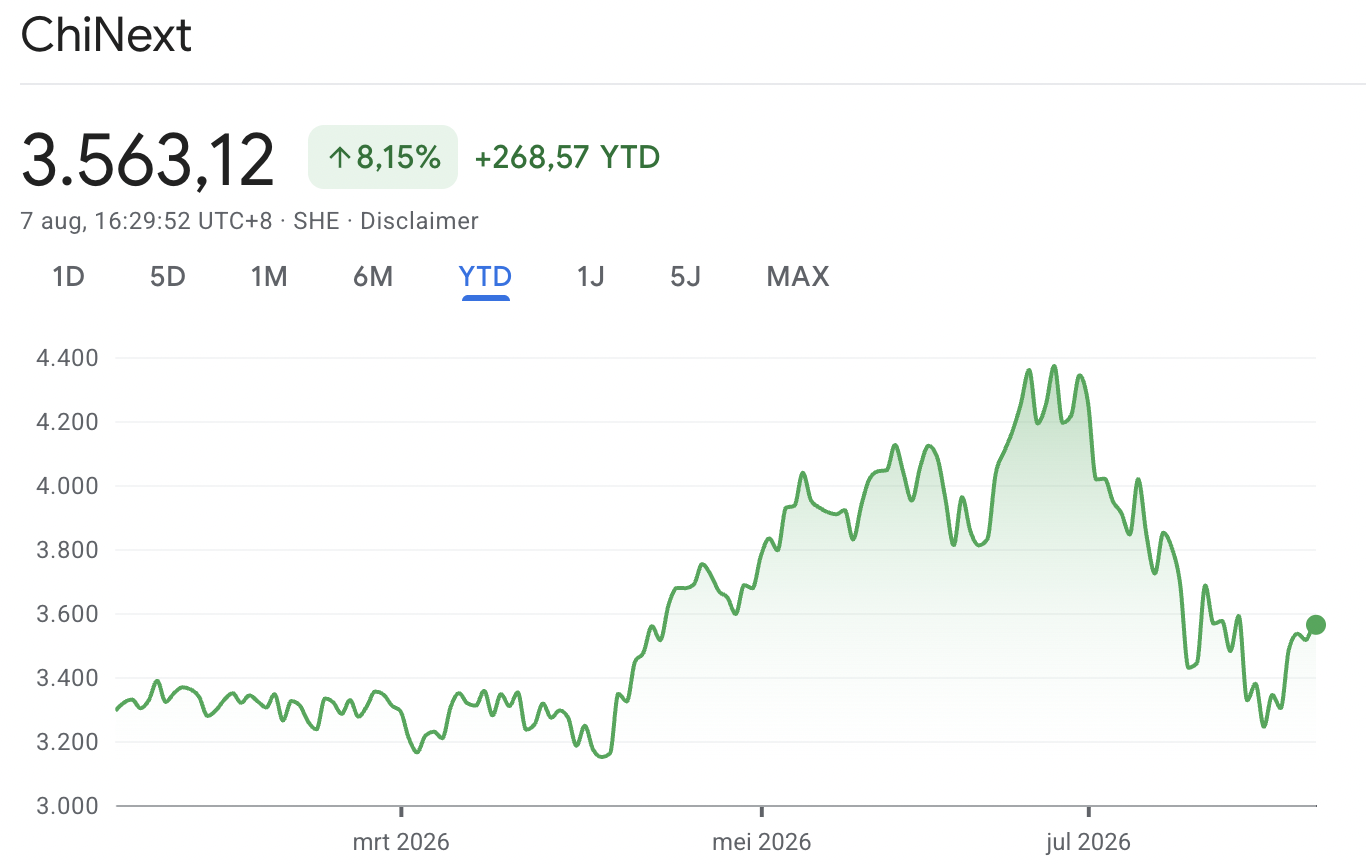
Task: Click the 3.563,12 index value
Action: [x=148, y=160]
